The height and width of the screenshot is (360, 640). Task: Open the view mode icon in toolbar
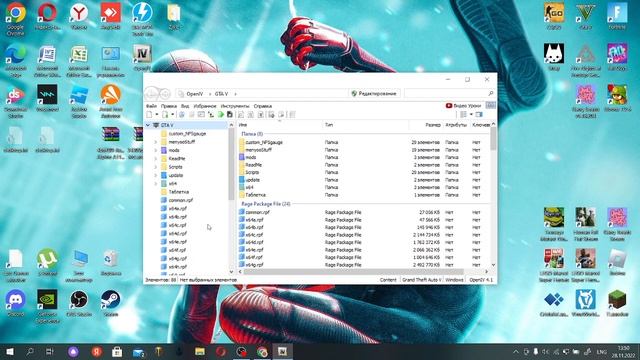463,115
